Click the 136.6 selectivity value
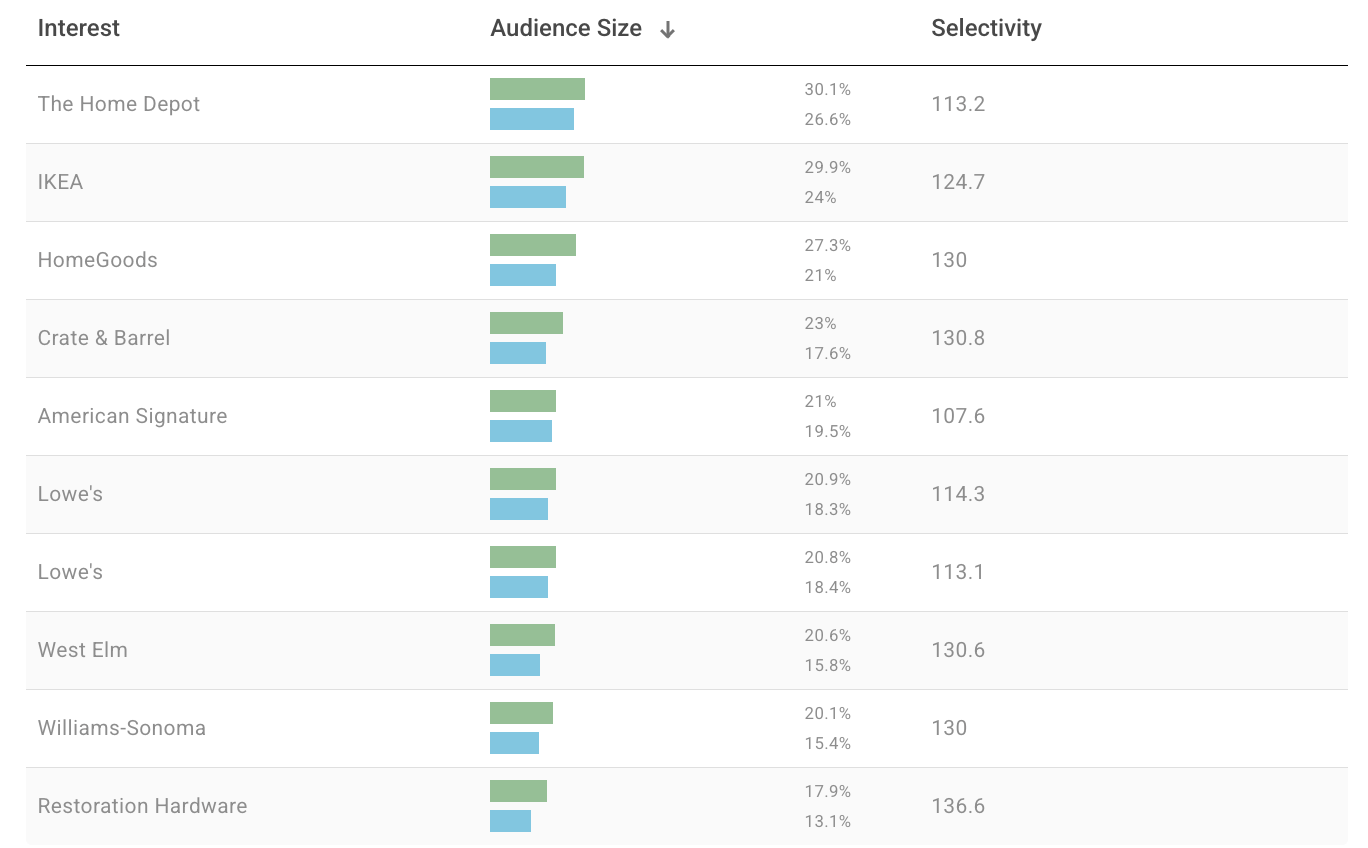Screen dimensions: 1368x848 [x=957, y=806]
